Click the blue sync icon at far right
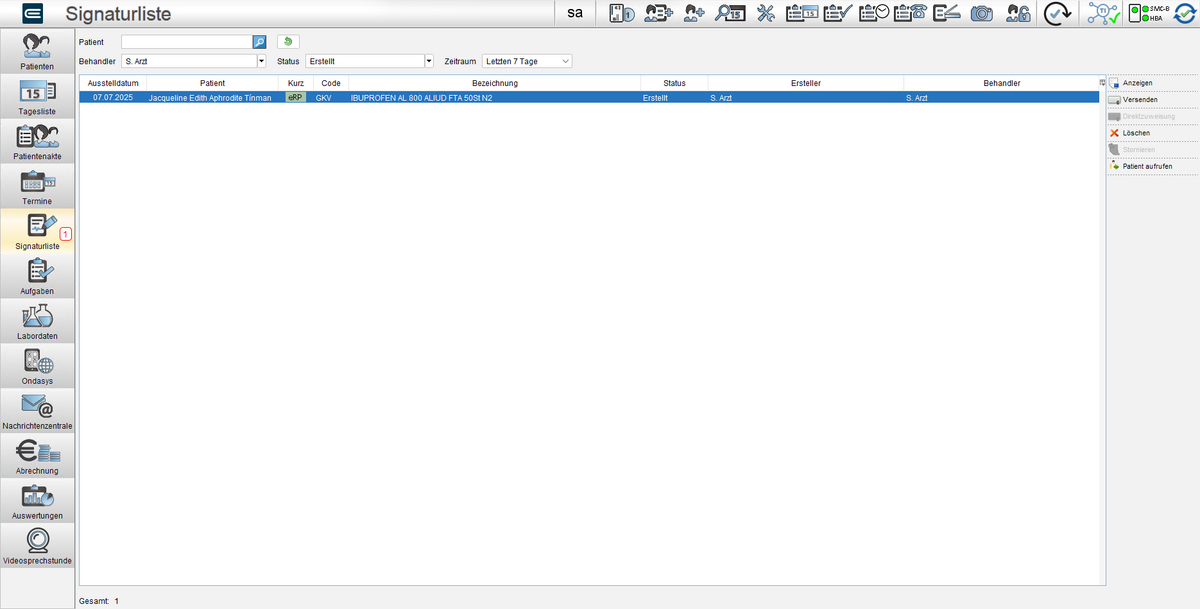 point(1185,13)
